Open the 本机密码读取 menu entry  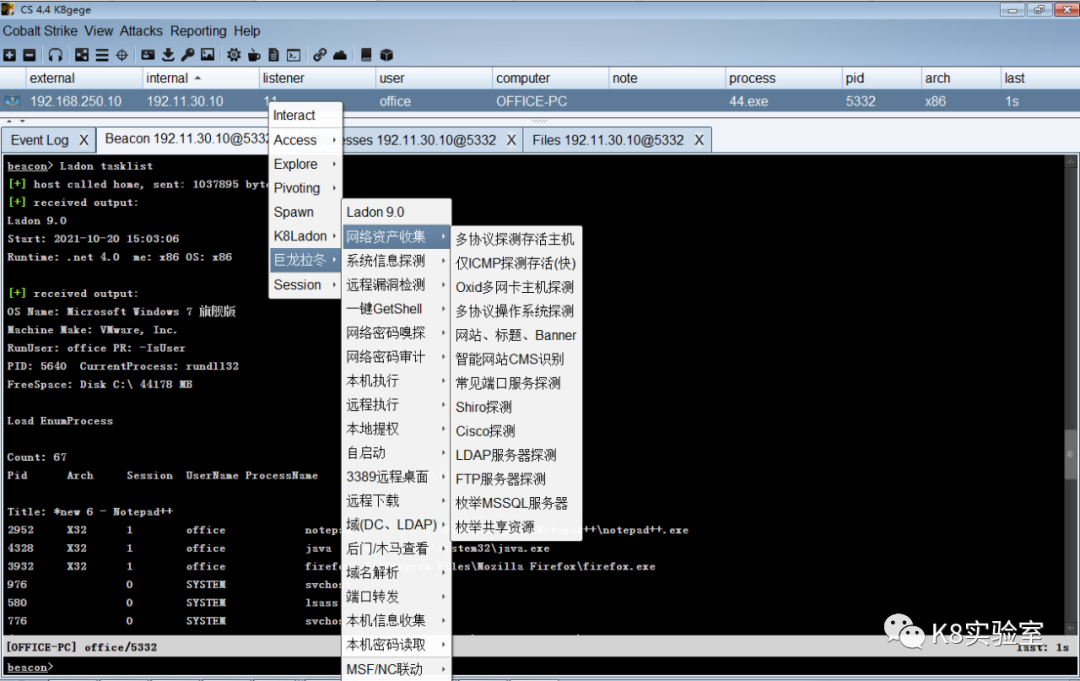click(x=397, y=645)
